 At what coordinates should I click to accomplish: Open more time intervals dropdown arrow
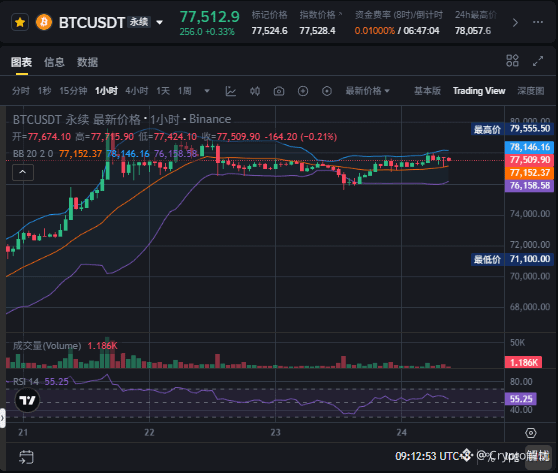coord(207,91)
